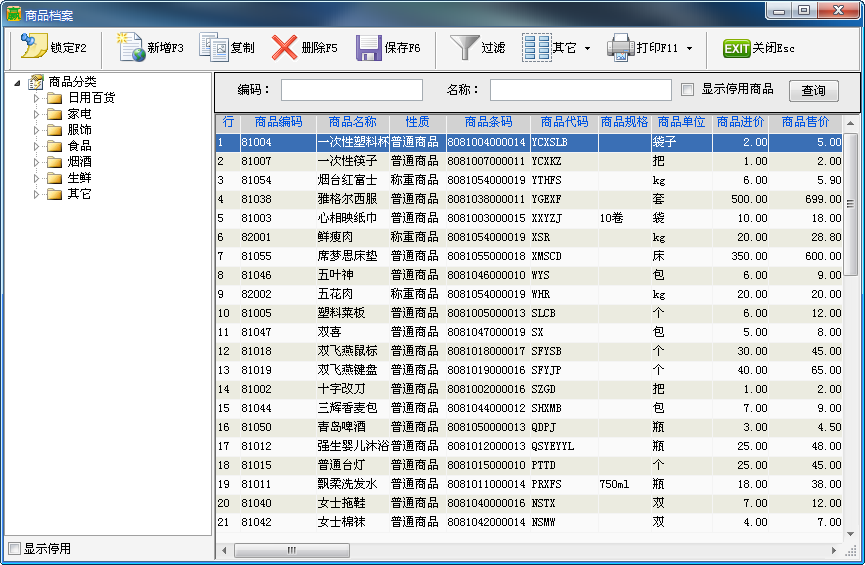Click the 编码 input field
Screen dimensions: 865x565
click(x=355, y=90)
